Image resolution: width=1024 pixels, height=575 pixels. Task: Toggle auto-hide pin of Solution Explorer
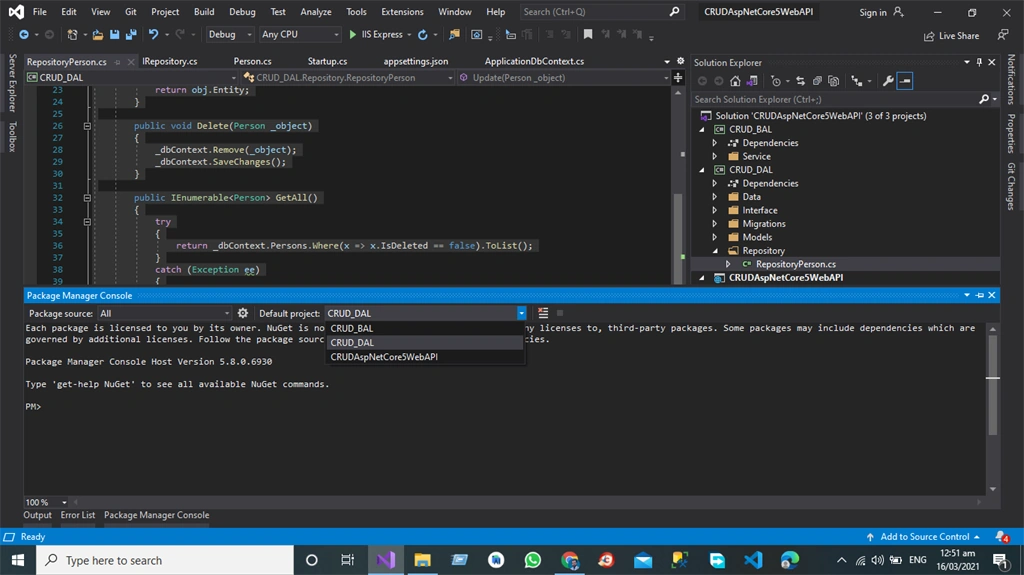[979, 62]
